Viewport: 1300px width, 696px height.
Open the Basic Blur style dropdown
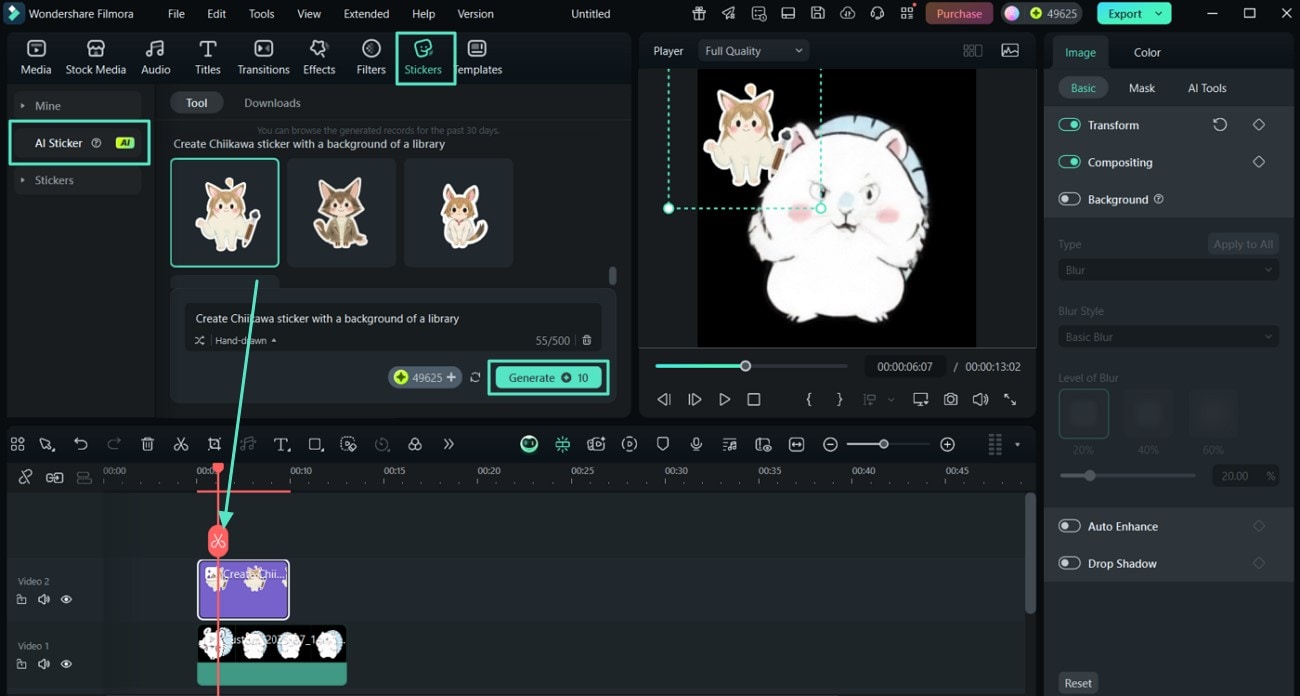click(x=1168, y=337)
